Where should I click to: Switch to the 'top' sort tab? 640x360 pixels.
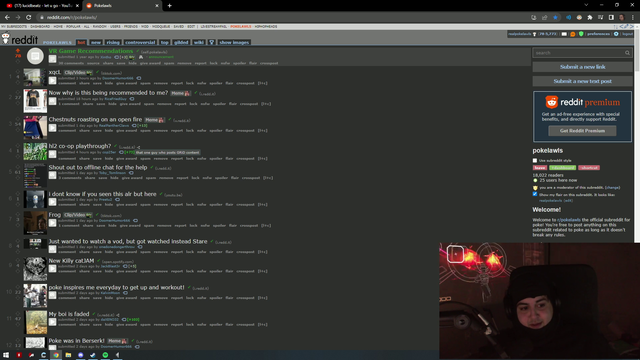point(164,42)
